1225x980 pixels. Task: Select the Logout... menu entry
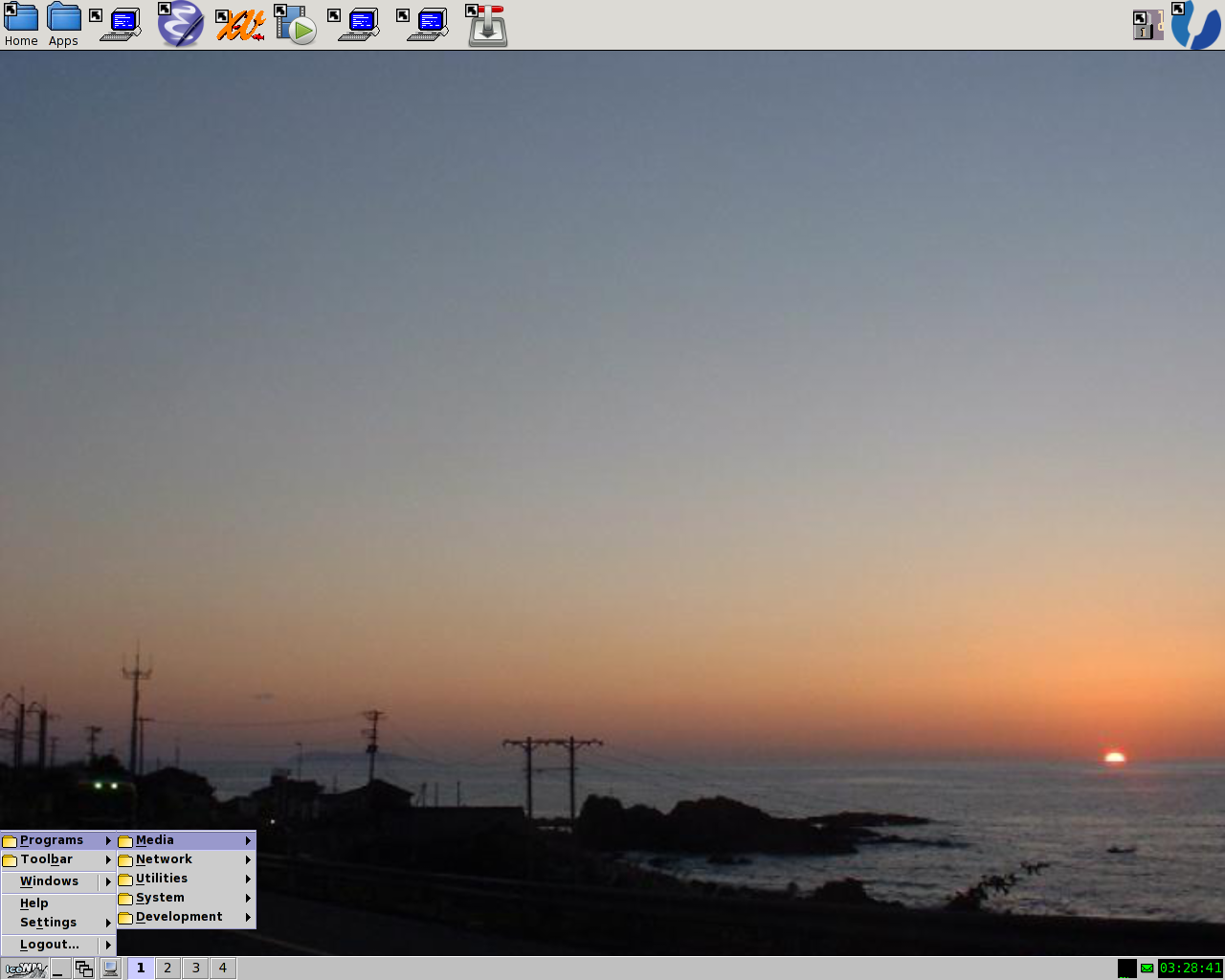pyautogui.click(x=50, y=945)
